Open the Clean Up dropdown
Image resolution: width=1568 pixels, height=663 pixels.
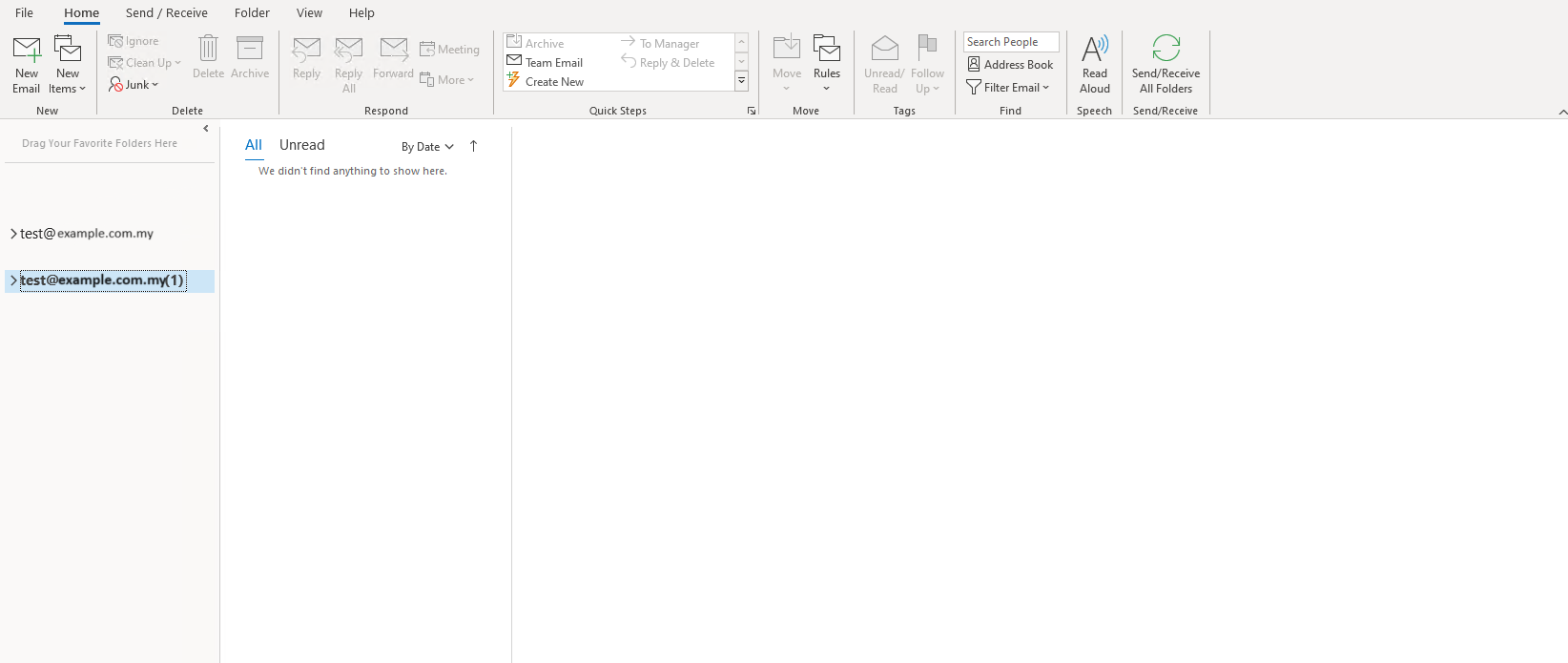coord(144,63)
